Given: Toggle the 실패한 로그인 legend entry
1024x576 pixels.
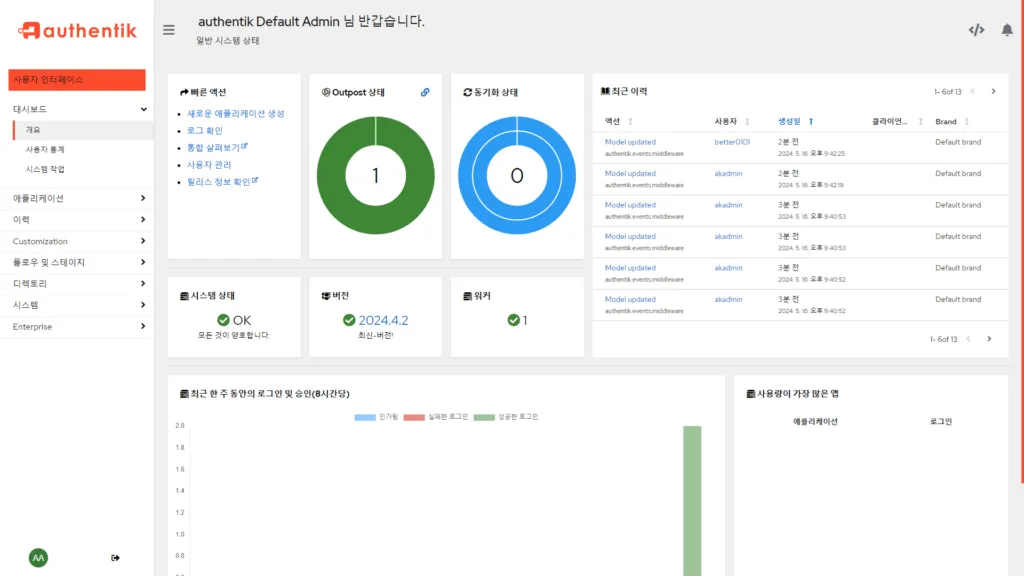Looking at the screenshot, I should (433, 416).
